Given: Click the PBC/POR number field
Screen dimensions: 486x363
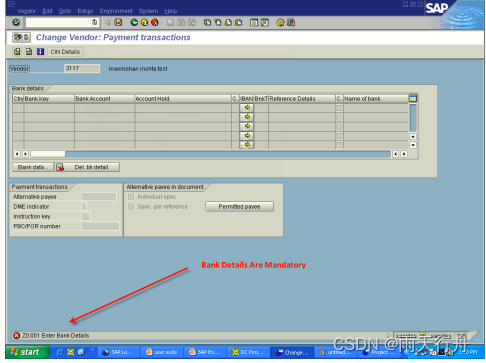Looking at the screenshot, I should tap(100, 226).
